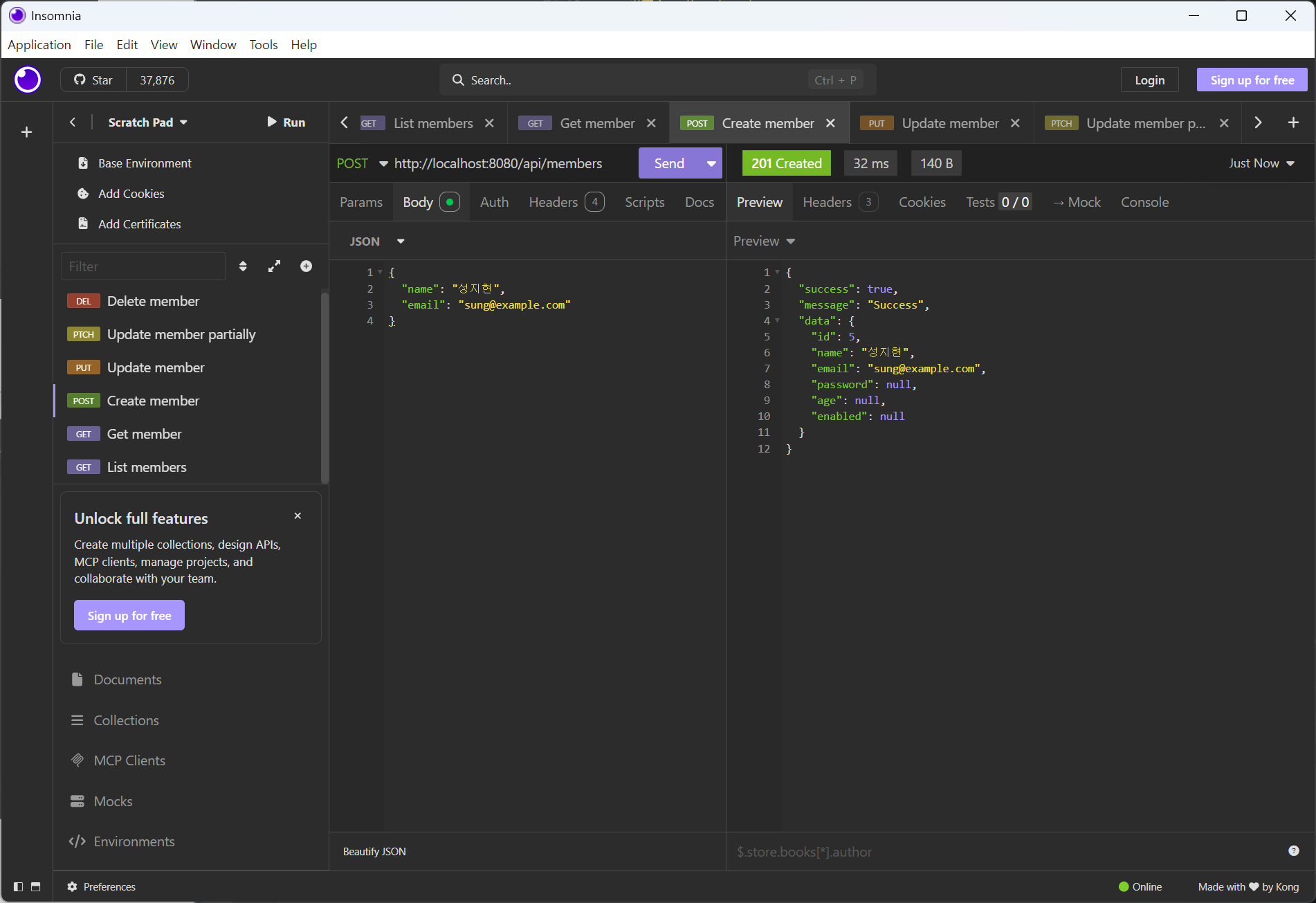Open the Scratch Pad dropdown
Screen dimensions: 1316x903
click(x=147, y=122)
